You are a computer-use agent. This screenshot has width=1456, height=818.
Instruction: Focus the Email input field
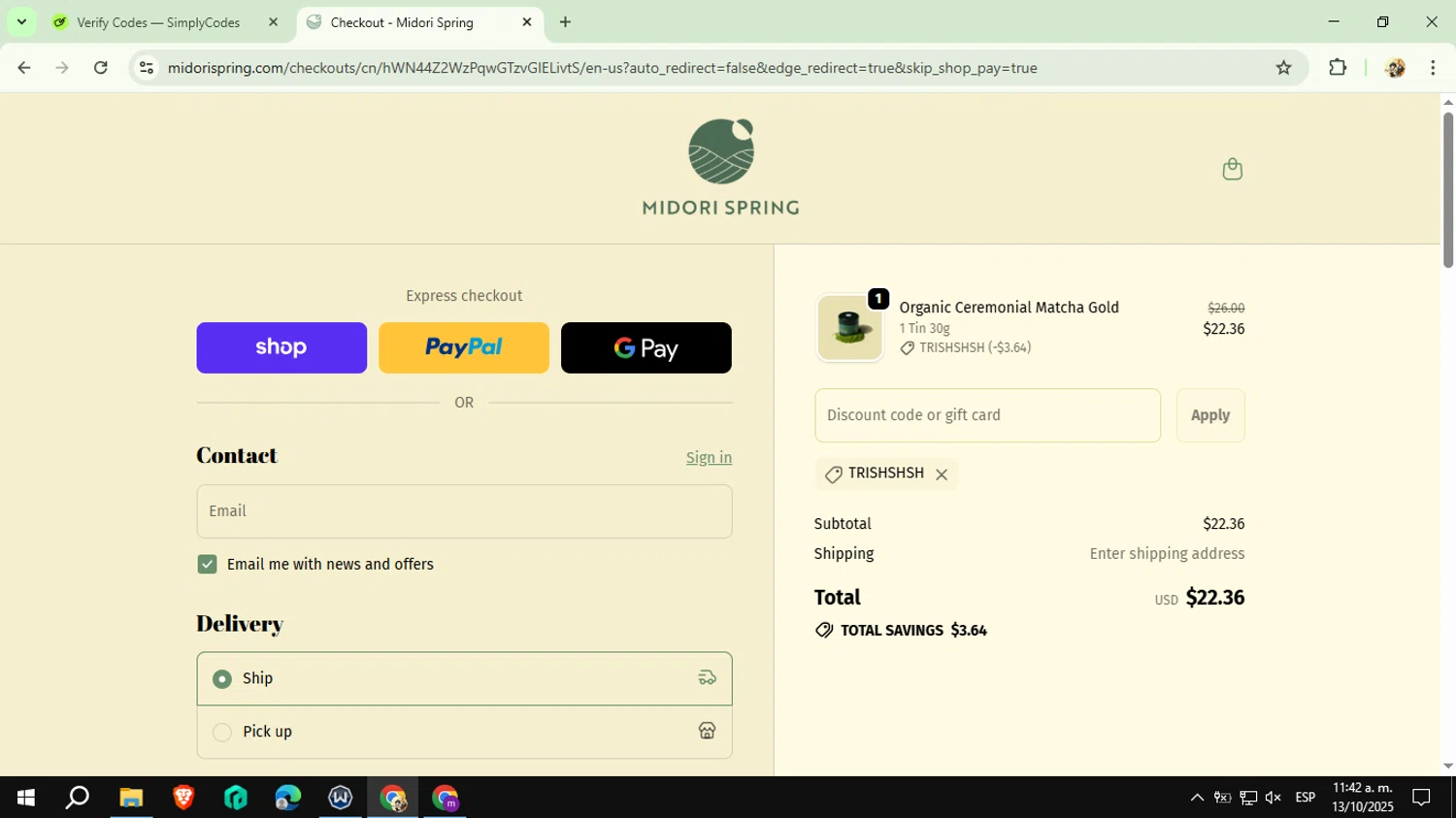pos(464,511)
